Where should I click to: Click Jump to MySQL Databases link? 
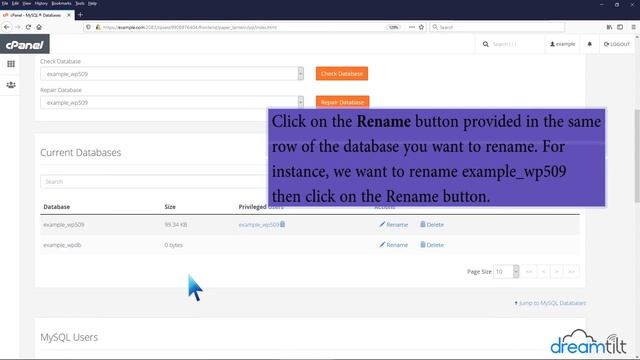(x=550, y=303)
